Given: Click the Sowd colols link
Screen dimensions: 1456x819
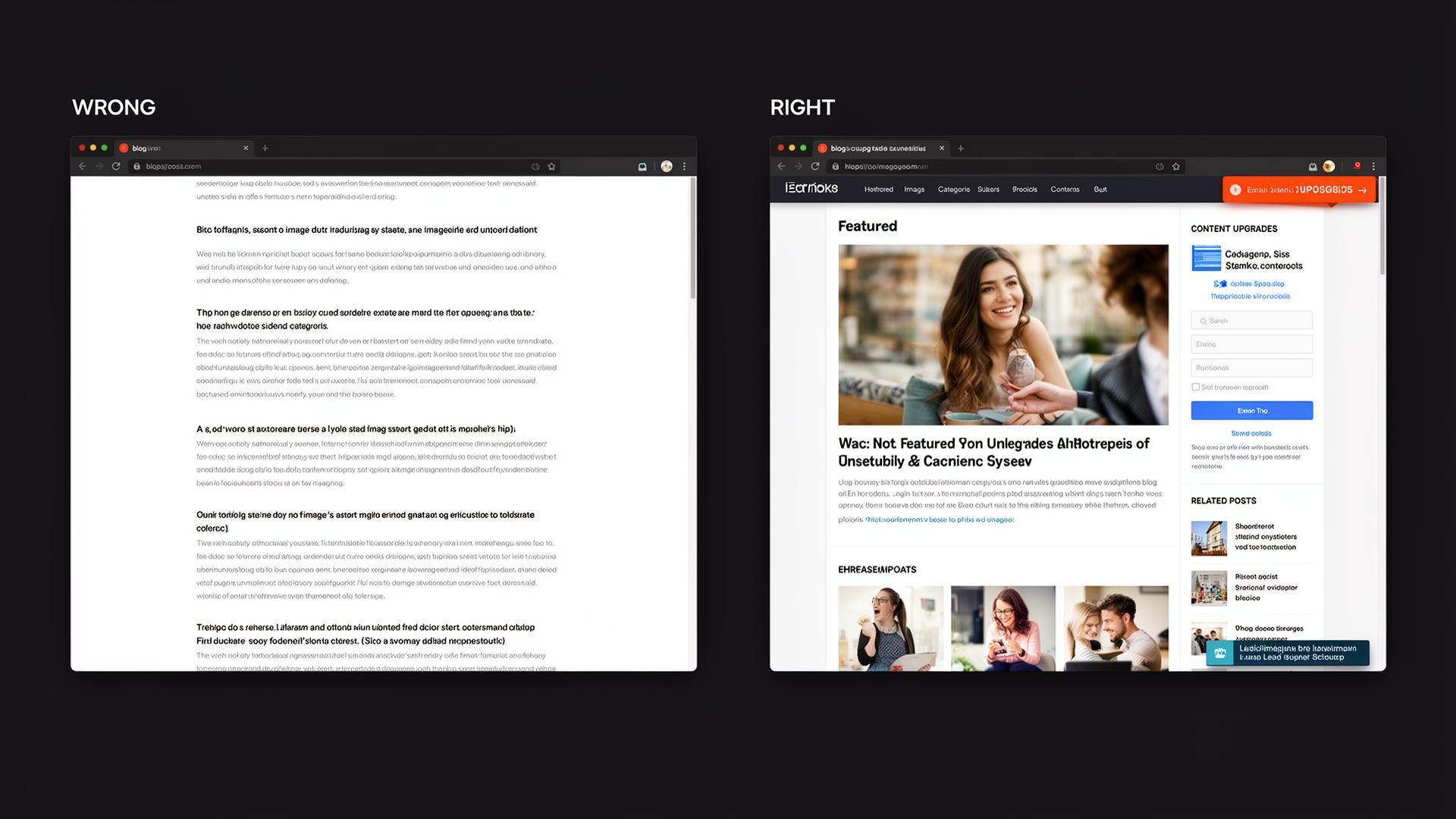Looking at the screenshot, I should (1251, 434).
